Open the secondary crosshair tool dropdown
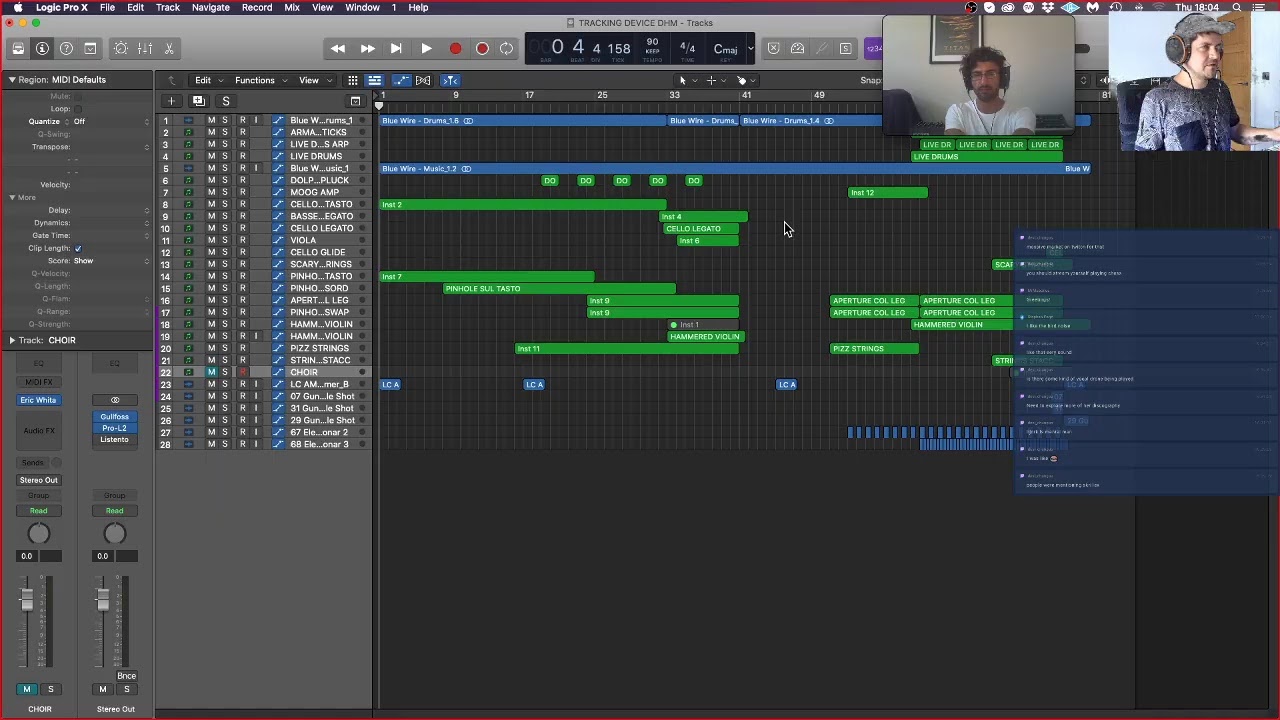 coord(715,80)
